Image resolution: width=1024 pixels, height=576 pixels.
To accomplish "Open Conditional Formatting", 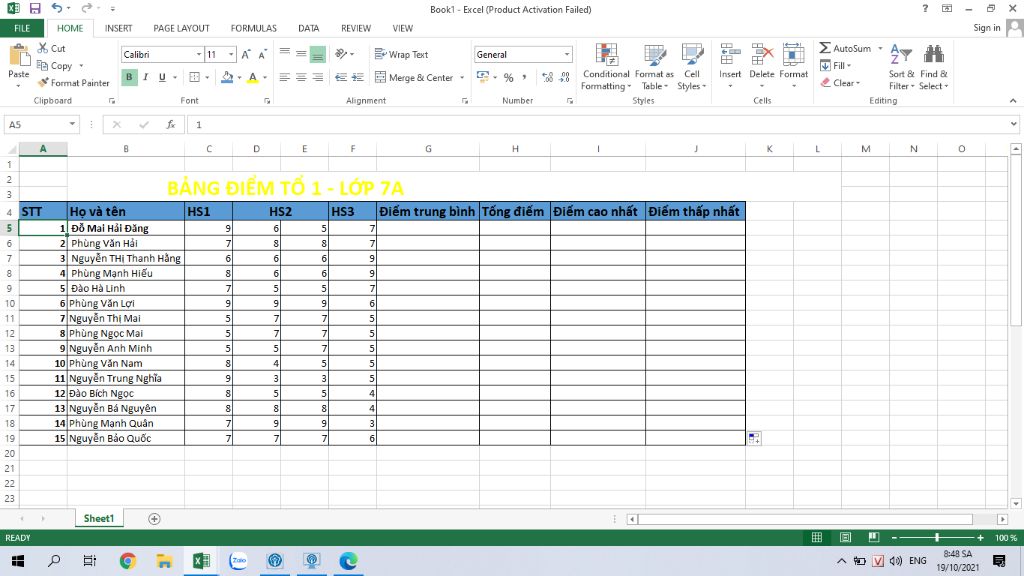I will (x=606, y=67).
